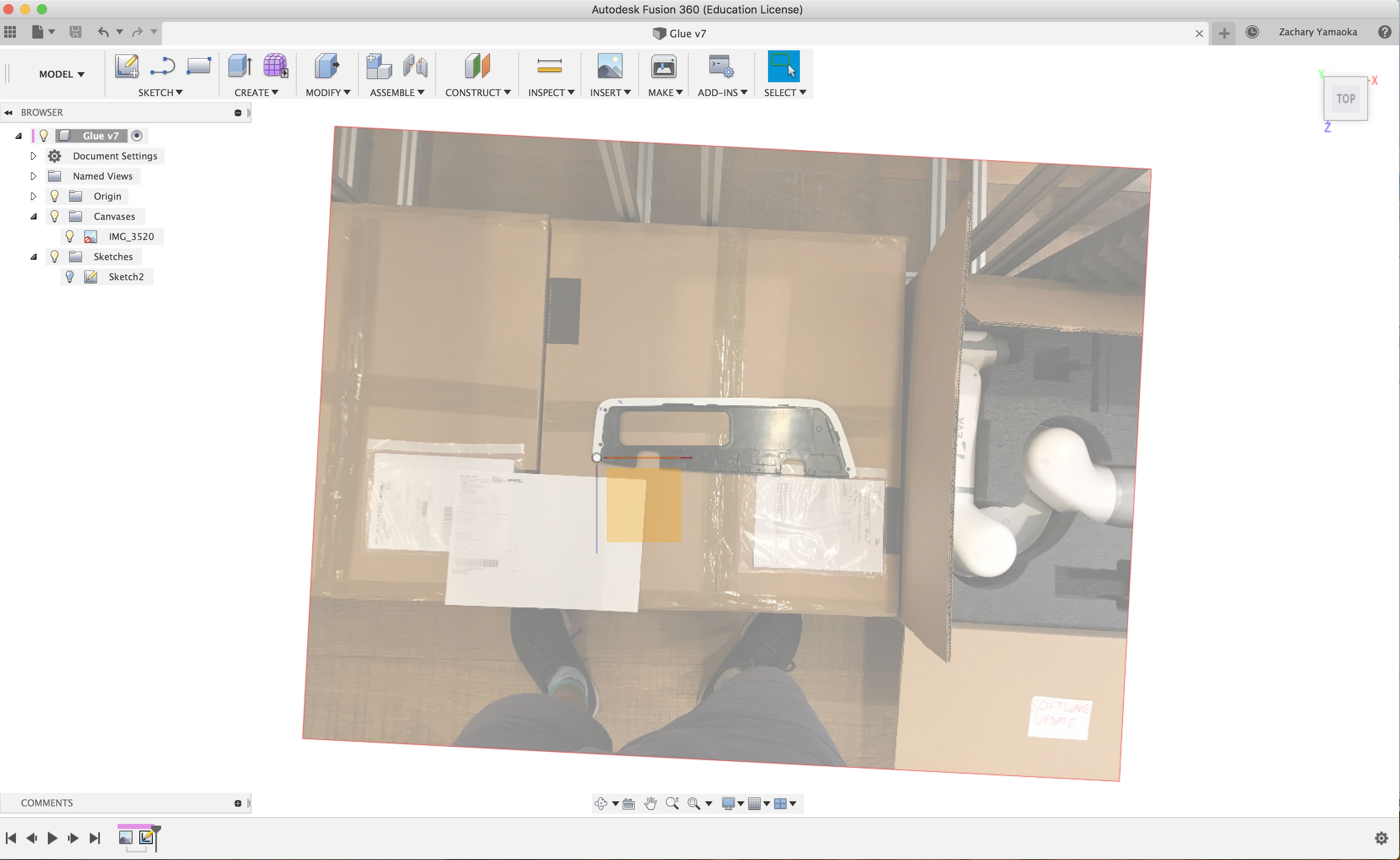Select the Create Form purple icon

[276, 67]
